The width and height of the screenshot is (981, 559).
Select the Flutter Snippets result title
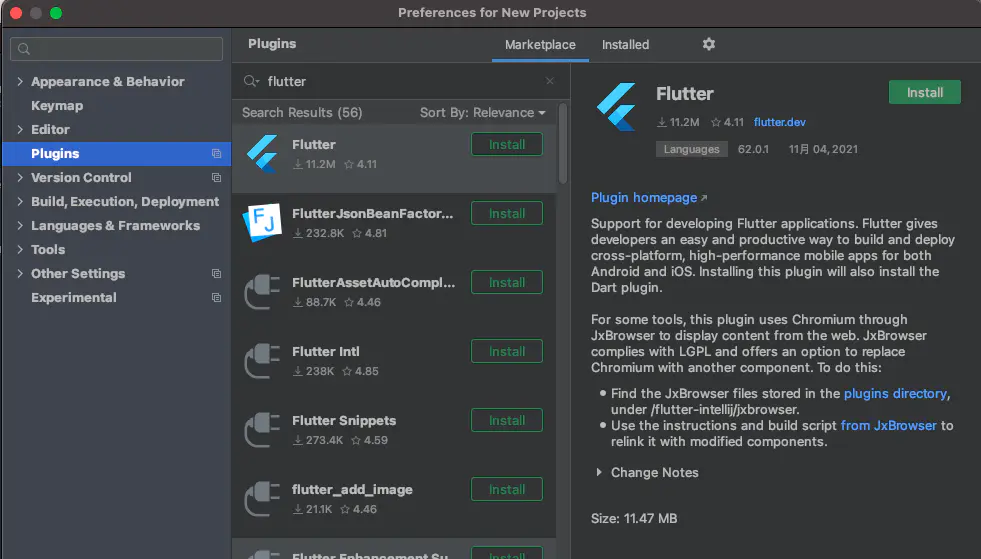[343, 421]
